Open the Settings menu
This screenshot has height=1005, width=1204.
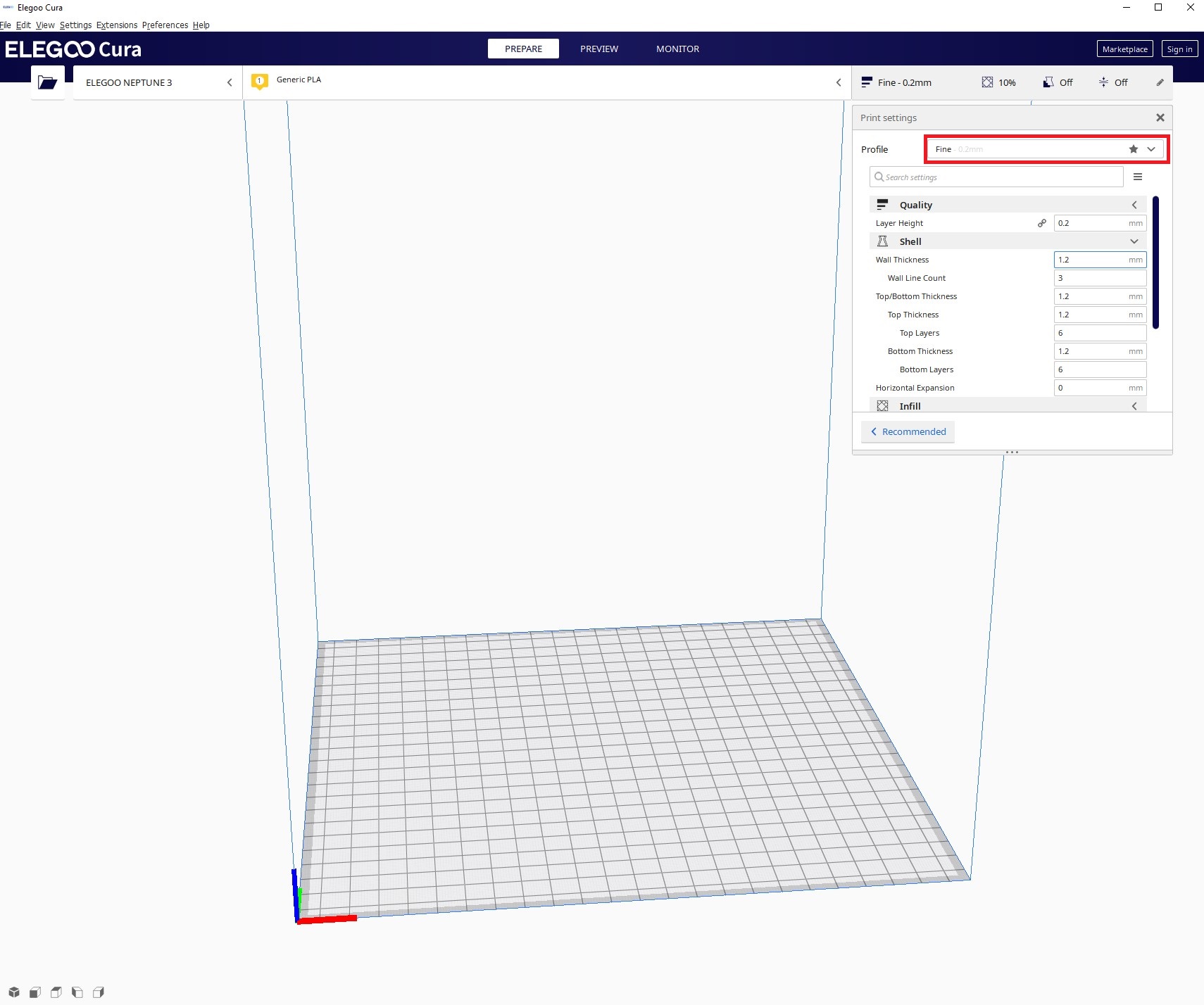tap(75, 25)
